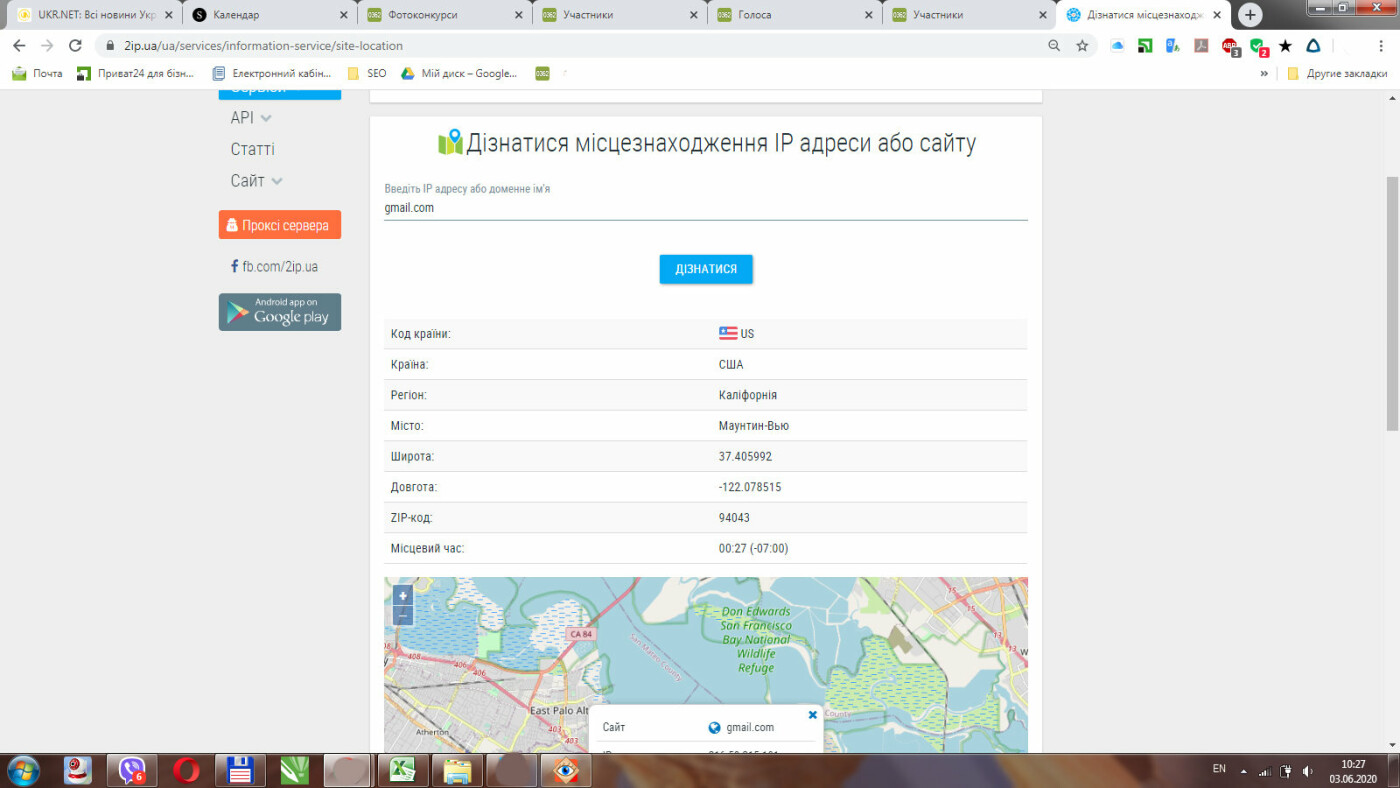Open the fb.com/2ip.ua Facebook link

[x=274, y=267]
